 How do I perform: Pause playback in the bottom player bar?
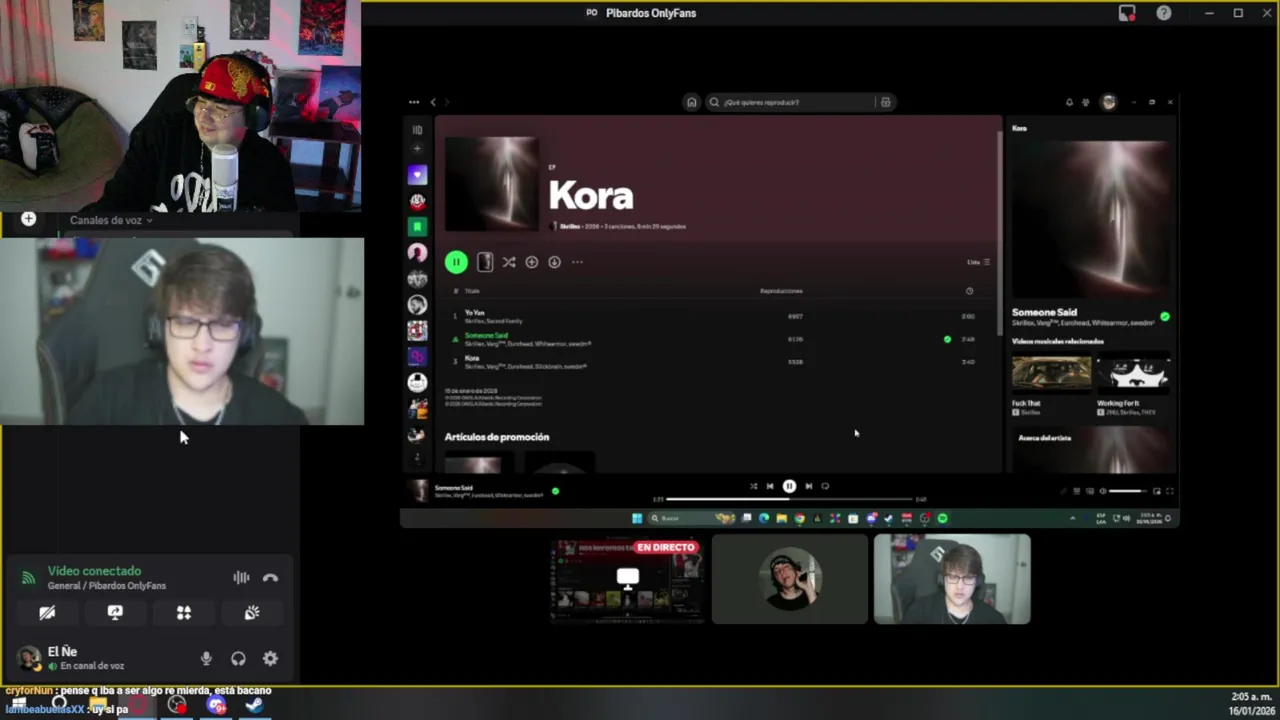coord(789,486)
